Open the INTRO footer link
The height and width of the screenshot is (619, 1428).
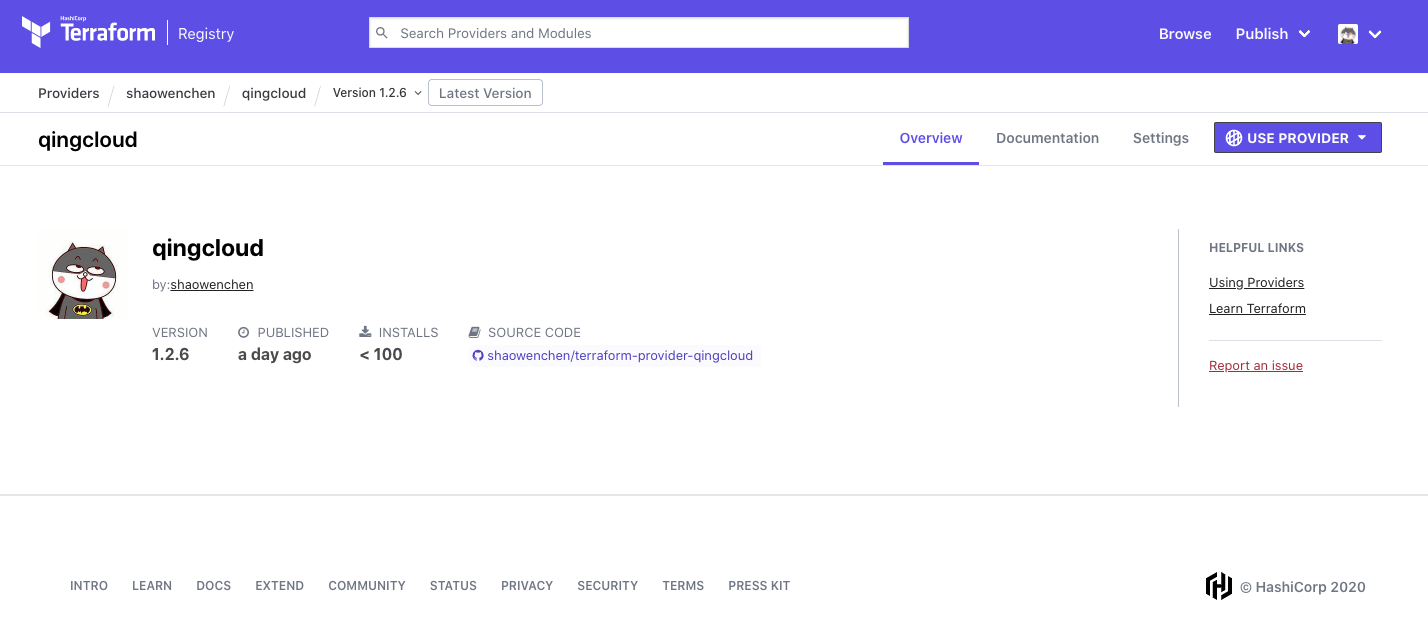click(x=89, y=586)
